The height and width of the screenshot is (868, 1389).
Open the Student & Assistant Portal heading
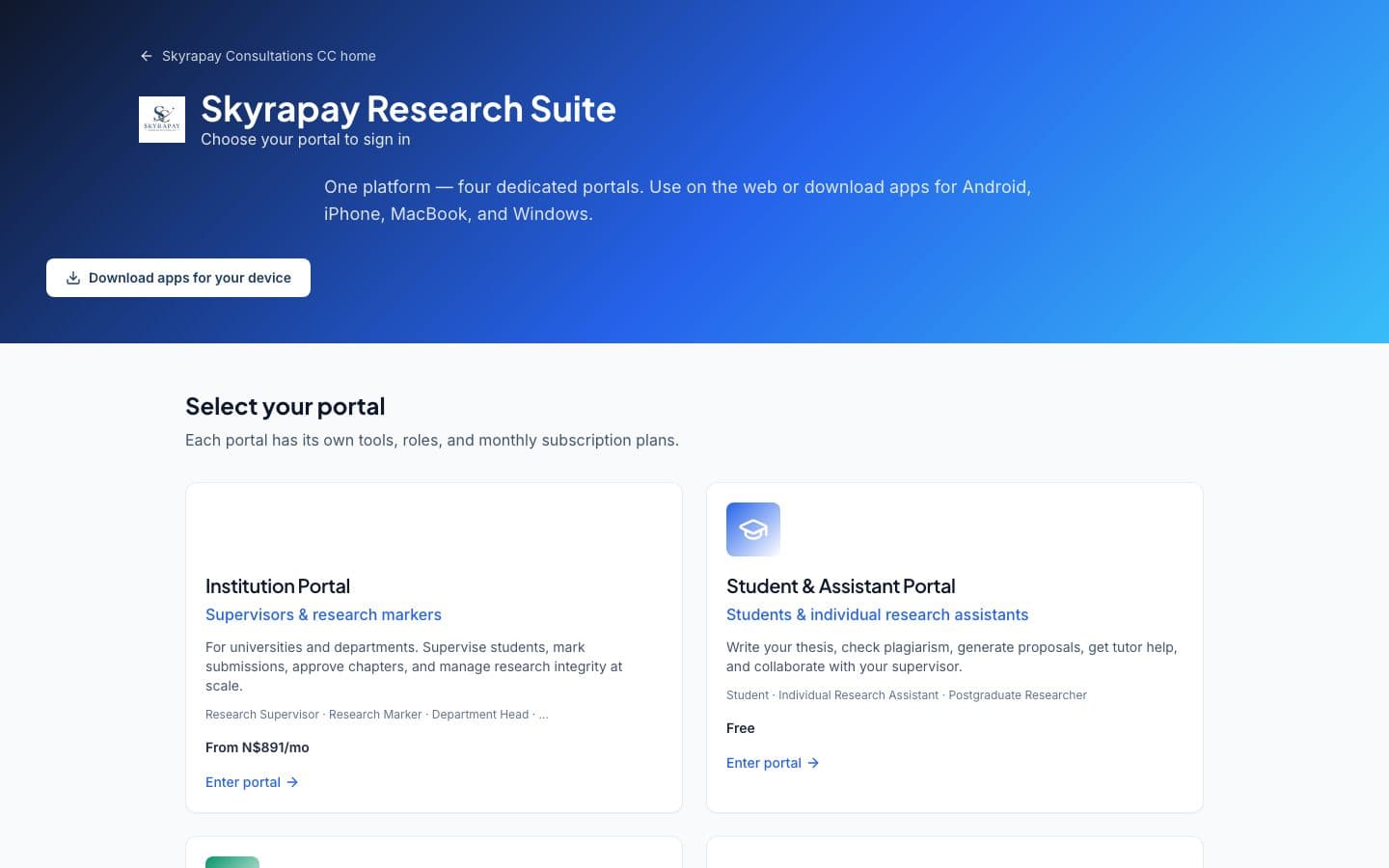(840, 586)
